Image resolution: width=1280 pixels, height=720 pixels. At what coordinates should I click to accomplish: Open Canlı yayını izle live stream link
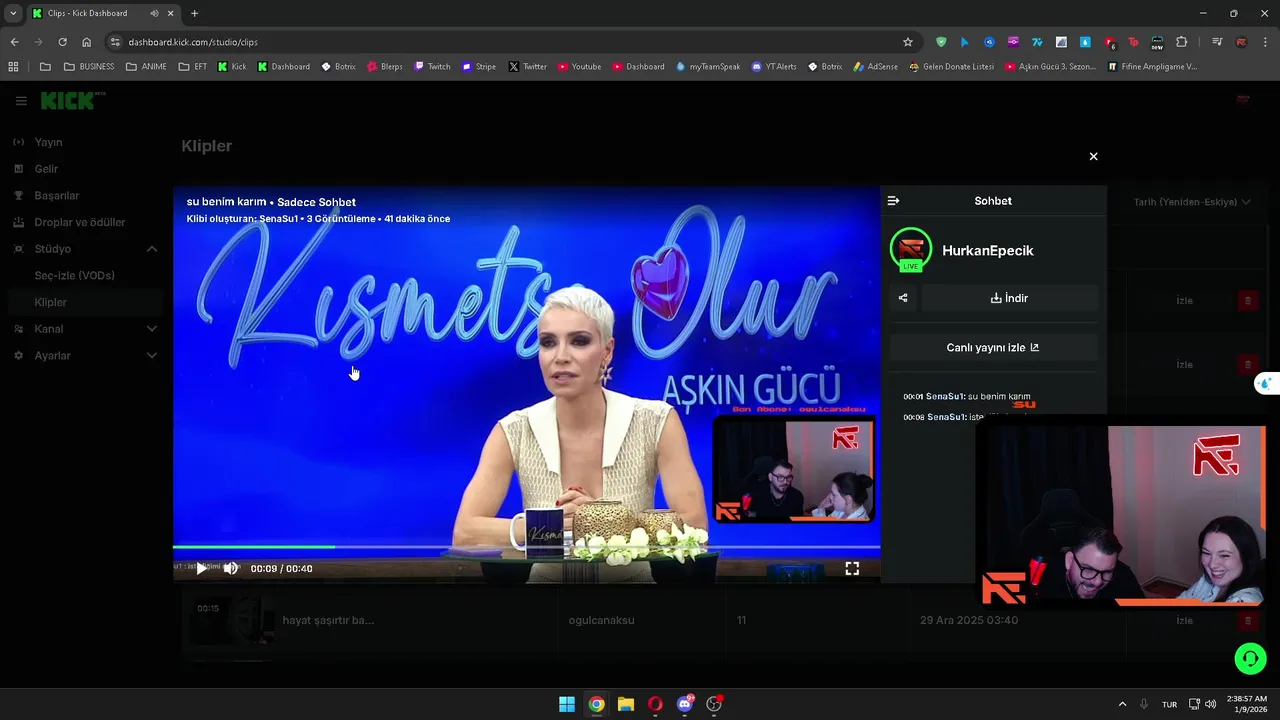coord(993,348)
